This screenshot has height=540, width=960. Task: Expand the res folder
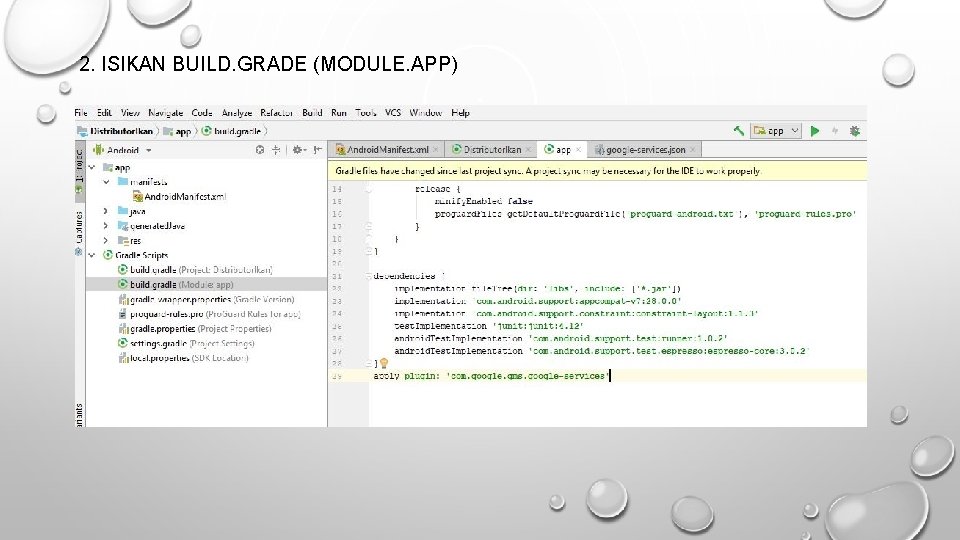point(105,241)
